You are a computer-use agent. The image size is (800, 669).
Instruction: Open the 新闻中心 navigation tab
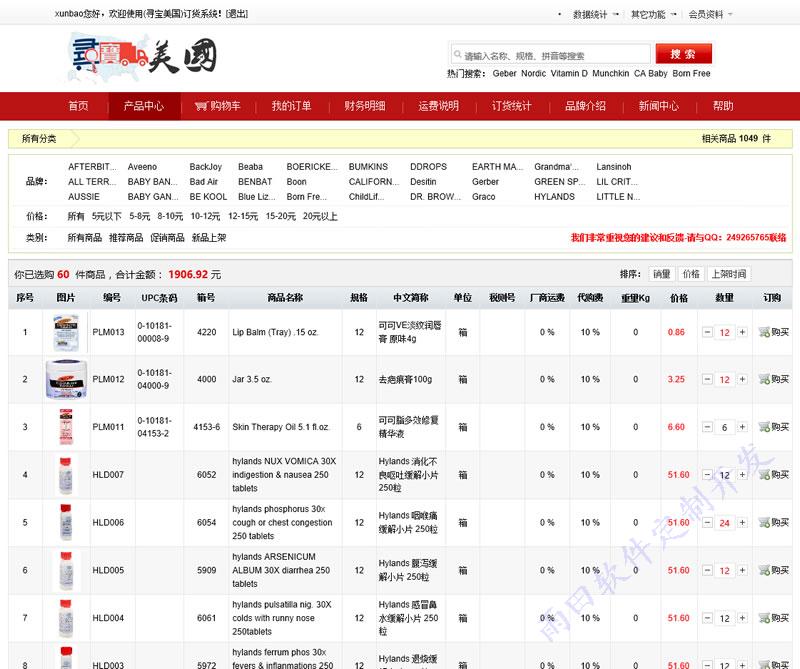coord(659,106)
